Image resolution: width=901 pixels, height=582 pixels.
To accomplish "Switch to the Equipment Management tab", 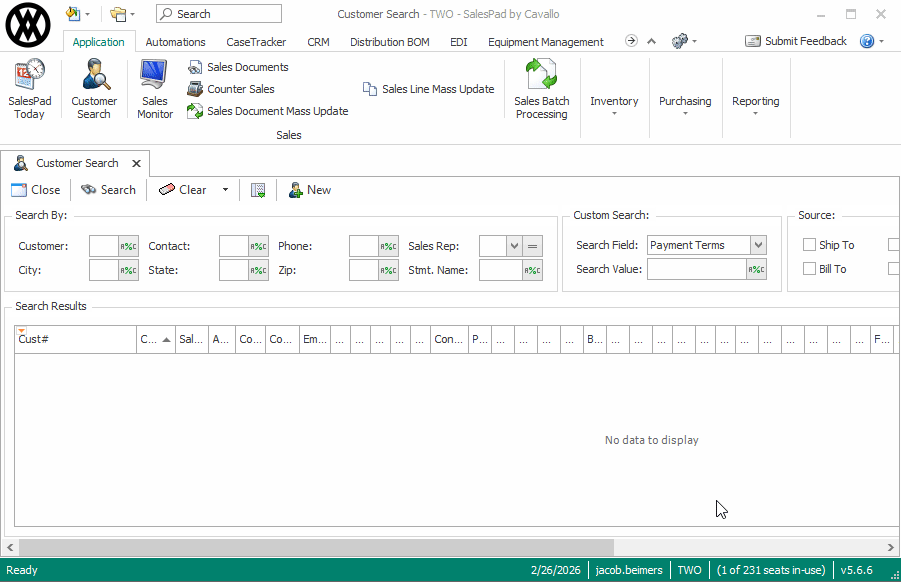I will coord(545,42).
